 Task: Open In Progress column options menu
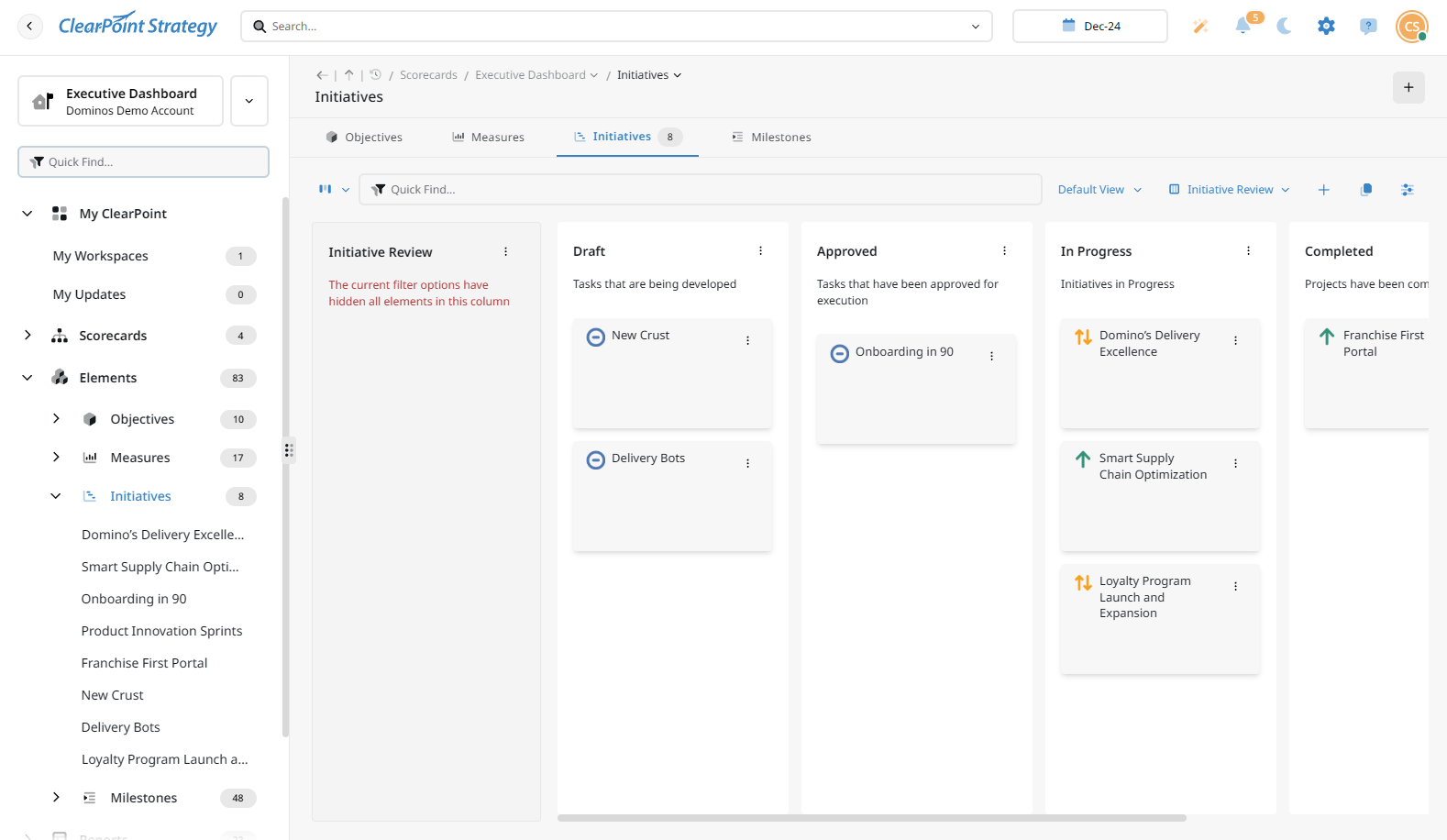1248,250
